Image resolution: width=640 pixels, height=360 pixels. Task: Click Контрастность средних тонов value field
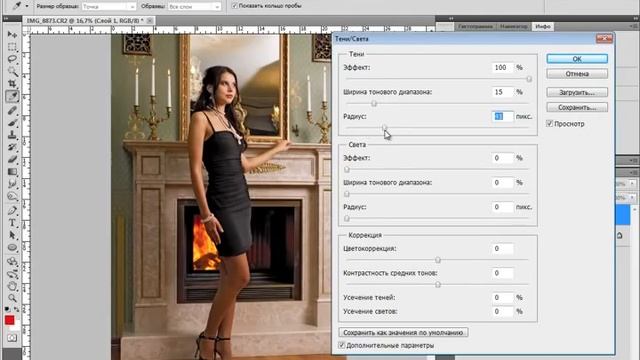point(502,273)
